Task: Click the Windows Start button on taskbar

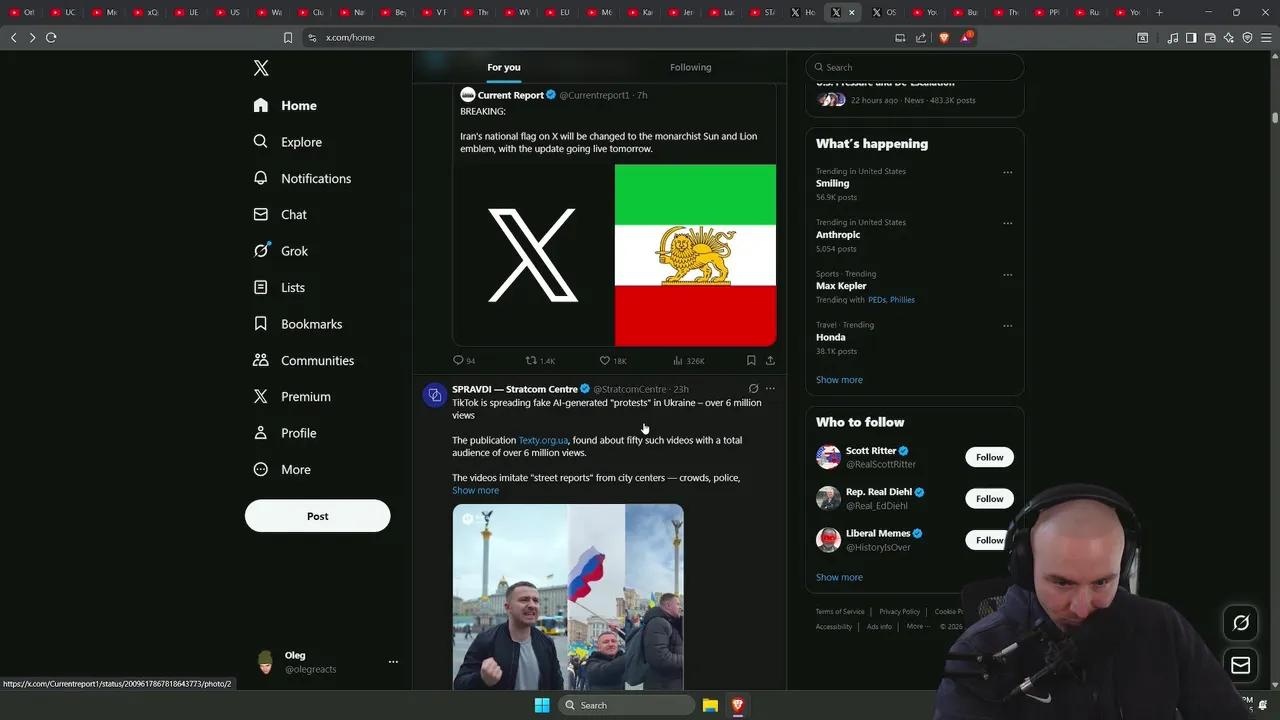Action: [x=542, y=705]
